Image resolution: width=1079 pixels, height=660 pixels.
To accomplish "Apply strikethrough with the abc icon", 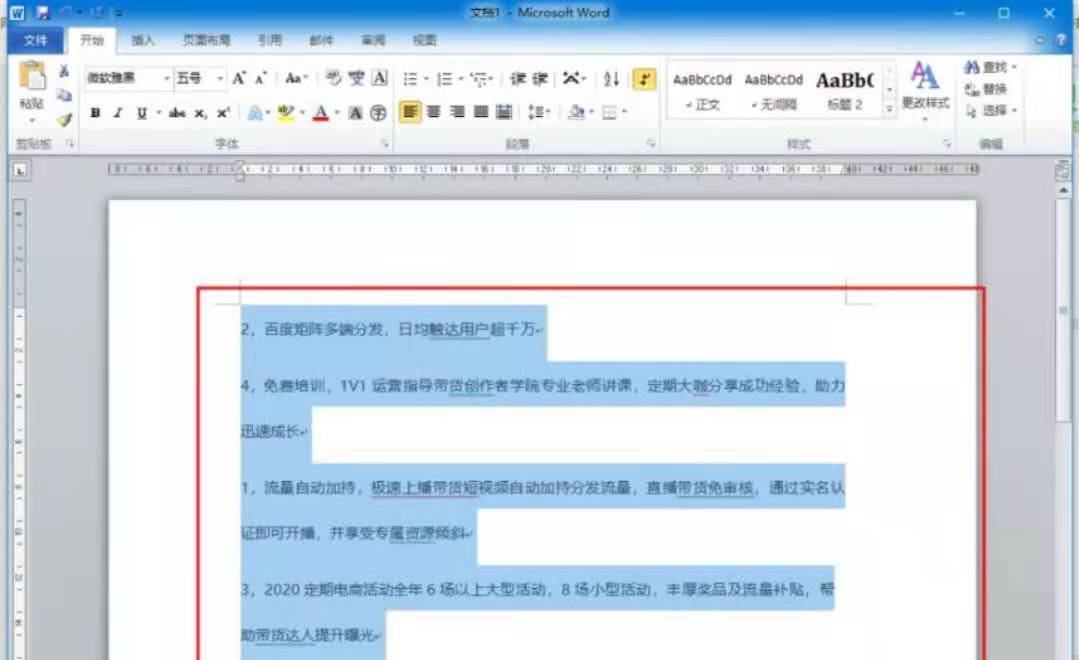I will click(x=177, y=113).
